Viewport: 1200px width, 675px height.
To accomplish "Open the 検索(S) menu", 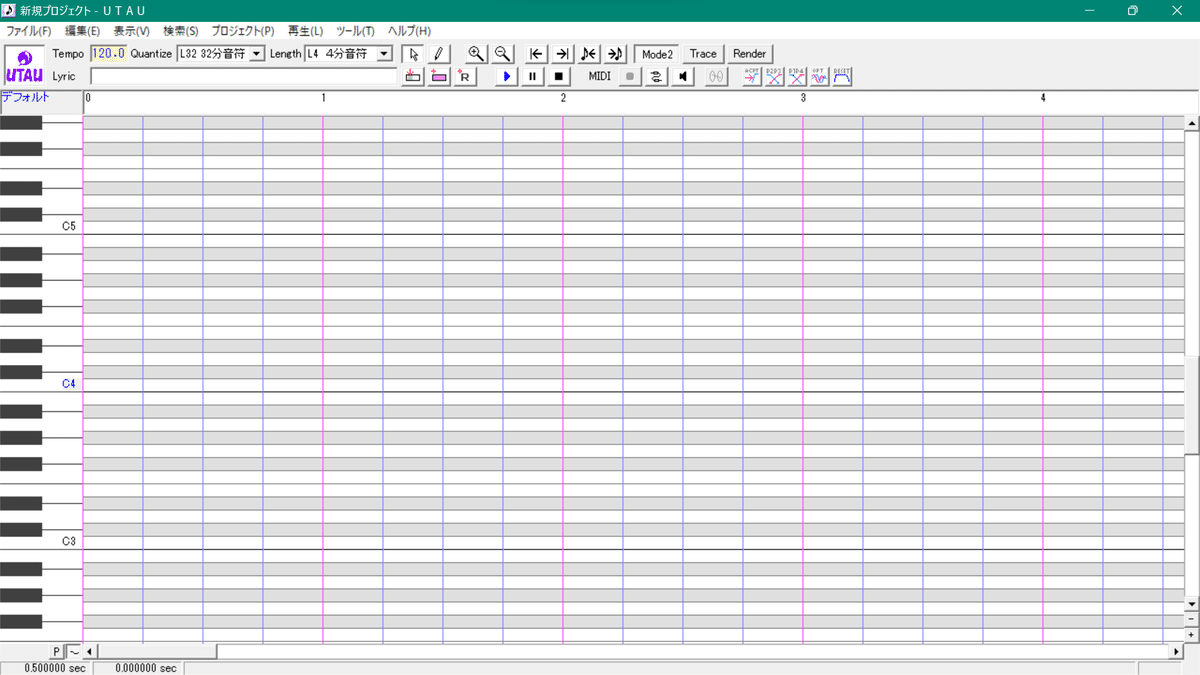I will [181, 31].
